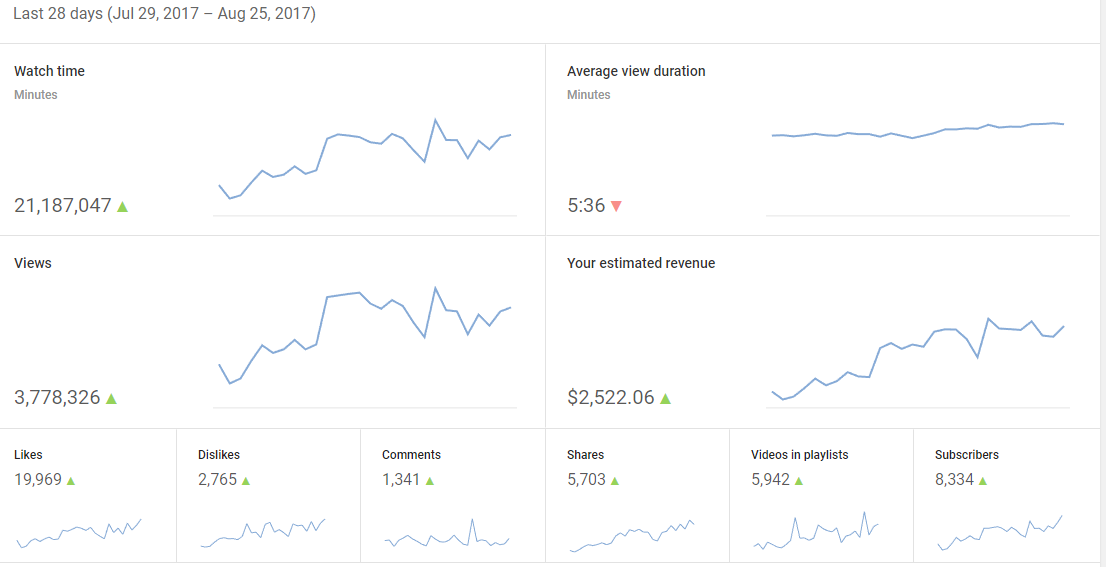Viewport: 1106px width, 567px height.
Task: Open Your estimated revenue report
Action: 641,263
